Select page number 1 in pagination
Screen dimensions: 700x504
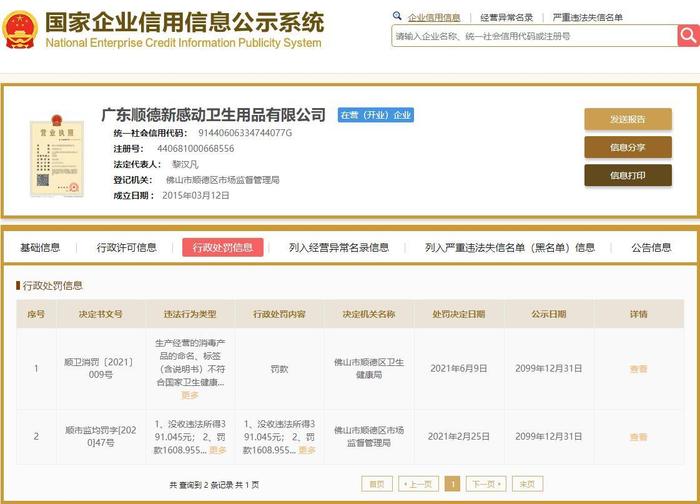453,484
